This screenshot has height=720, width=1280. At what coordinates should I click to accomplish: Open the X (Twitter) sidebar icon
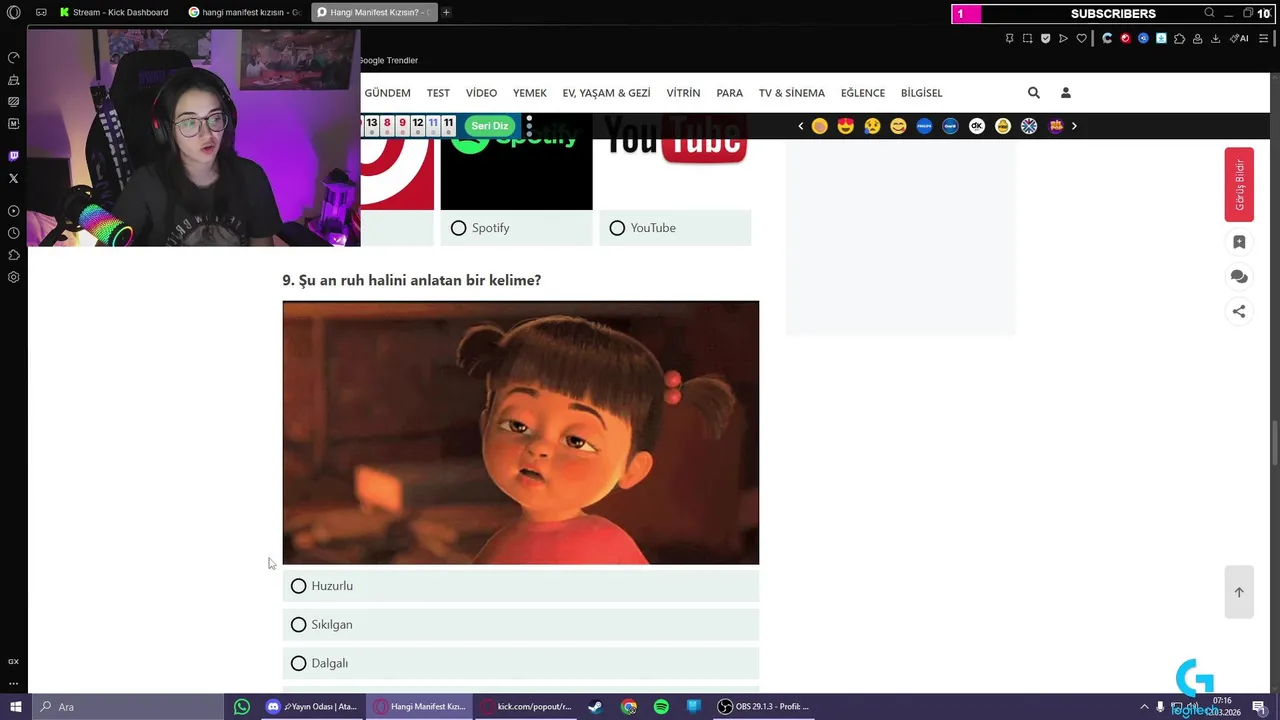14,178
